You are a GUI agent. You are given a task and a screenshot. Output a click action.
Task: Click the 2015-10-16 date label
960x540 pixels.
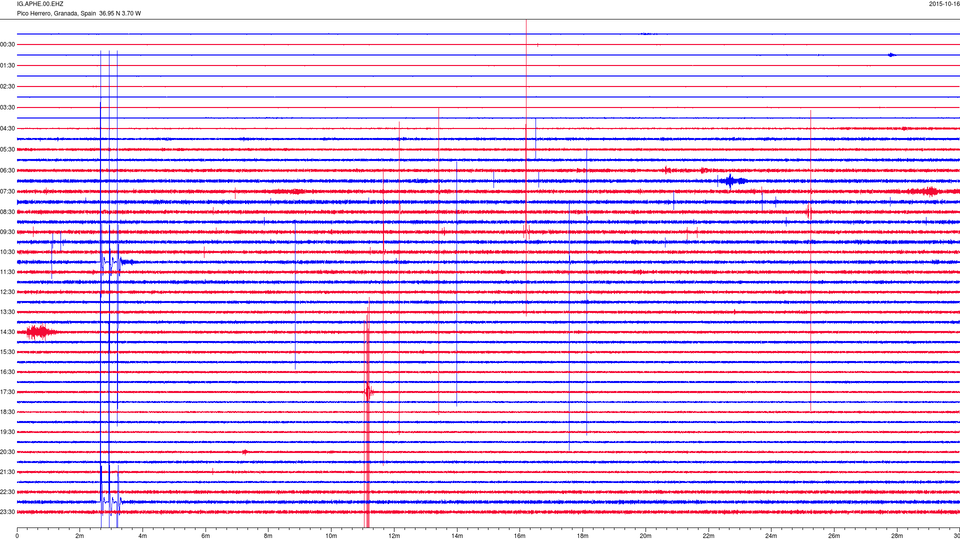(944, 4)
